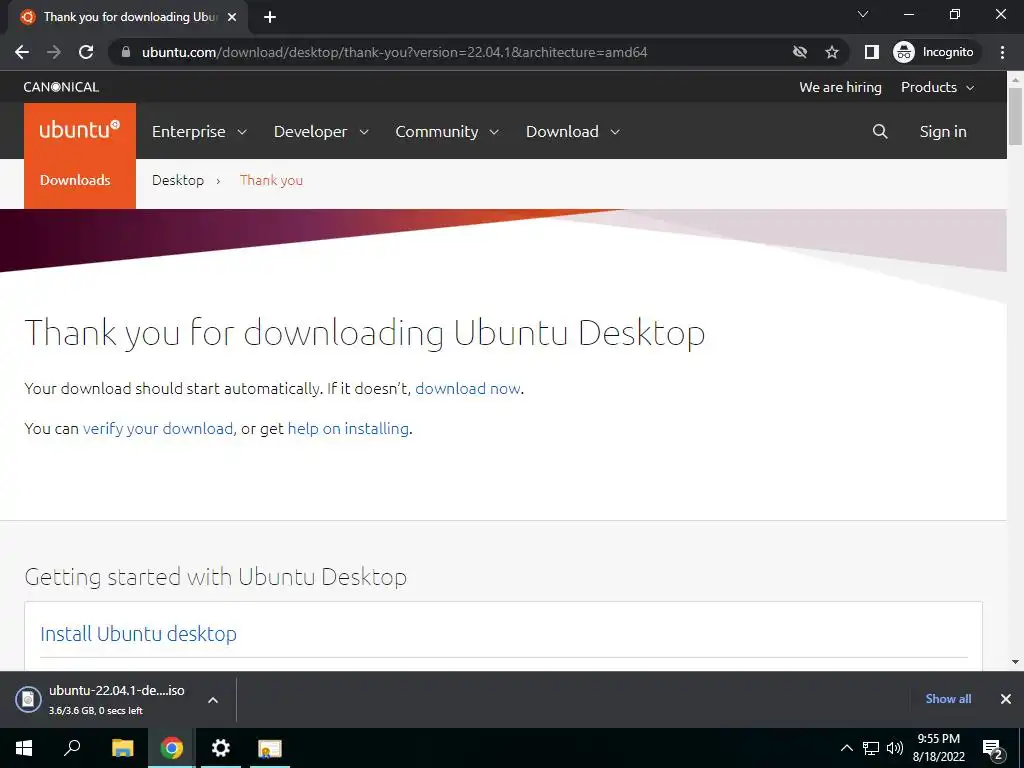Go to the Ubuntu home logo
This screenshot has width=1024, height=768.
[80, 130]
